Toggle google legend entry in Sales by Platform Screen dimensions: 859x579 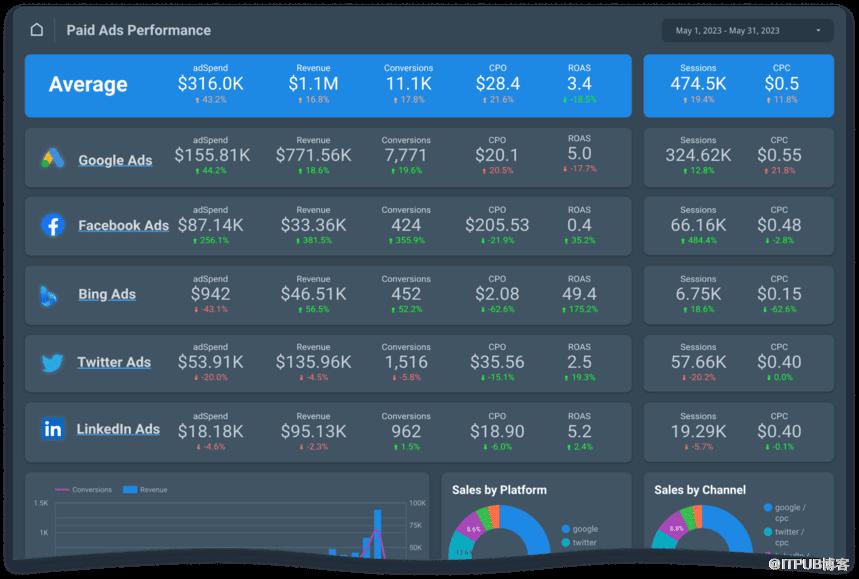tap(580, 529)
